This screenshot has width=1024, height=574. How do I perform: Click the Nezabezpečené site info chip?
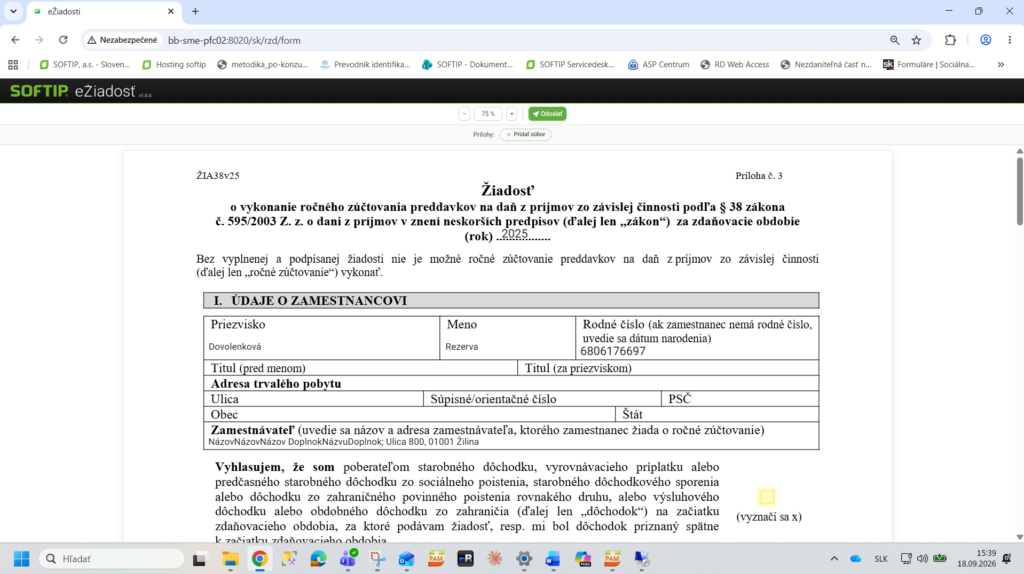[x=122, y=40]
